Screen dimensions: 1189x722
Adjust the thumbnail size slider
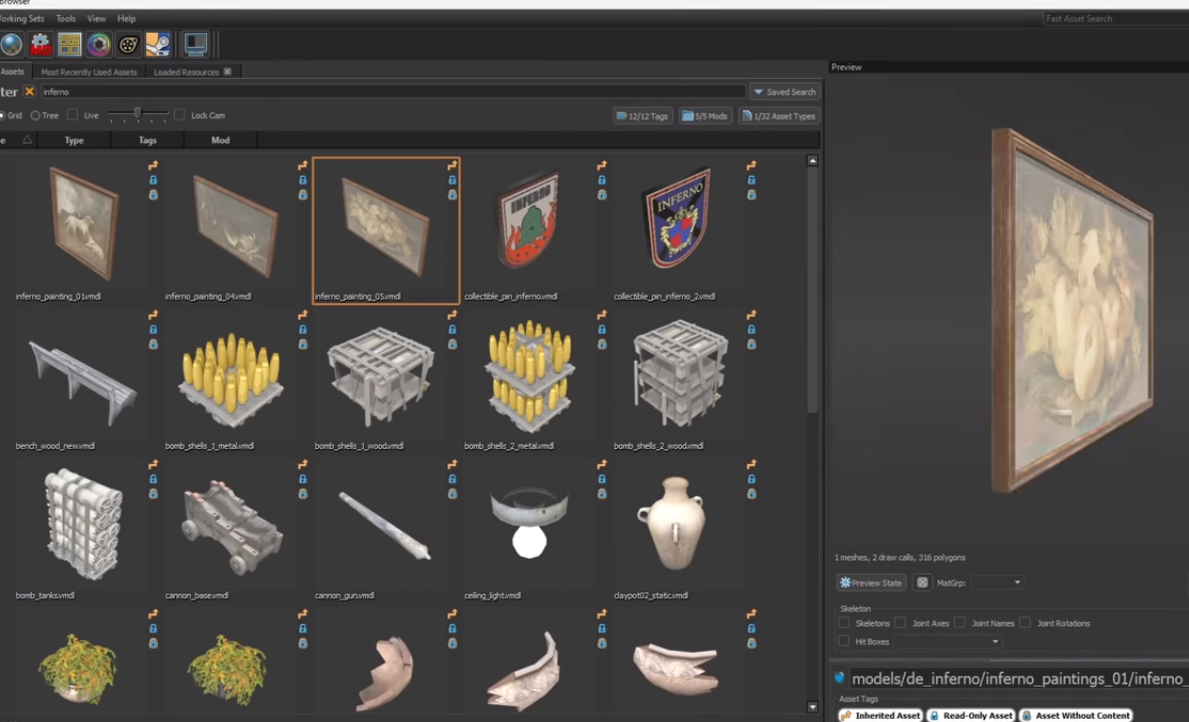pyautogui.click(x=137, y=114)
